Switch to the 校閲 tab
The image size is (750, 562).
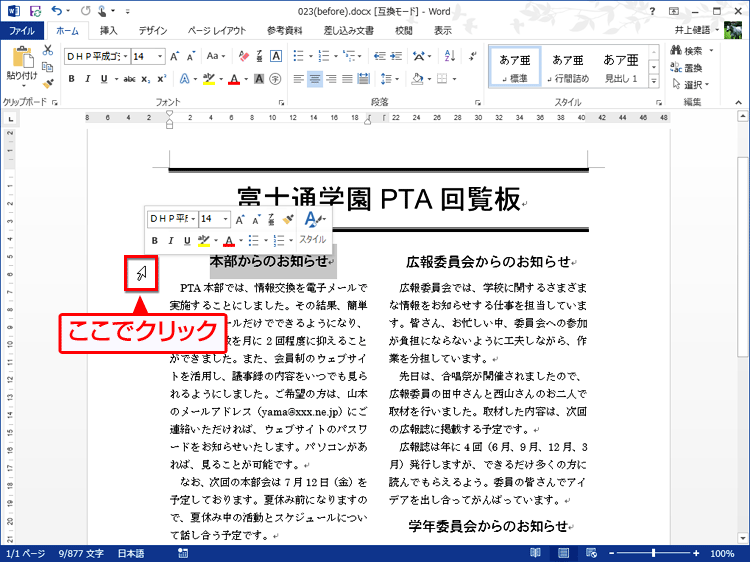(x=404, y=31)
